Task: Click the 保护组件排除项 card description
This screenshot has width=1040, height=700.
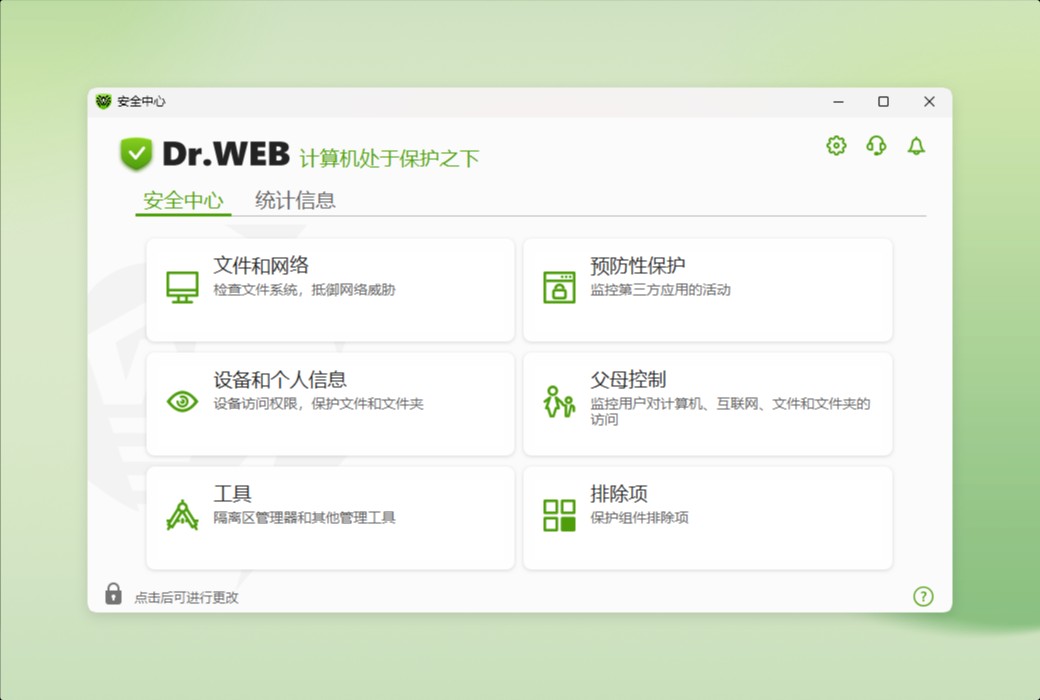Action: pyautogui.click(x=640, y=516)
